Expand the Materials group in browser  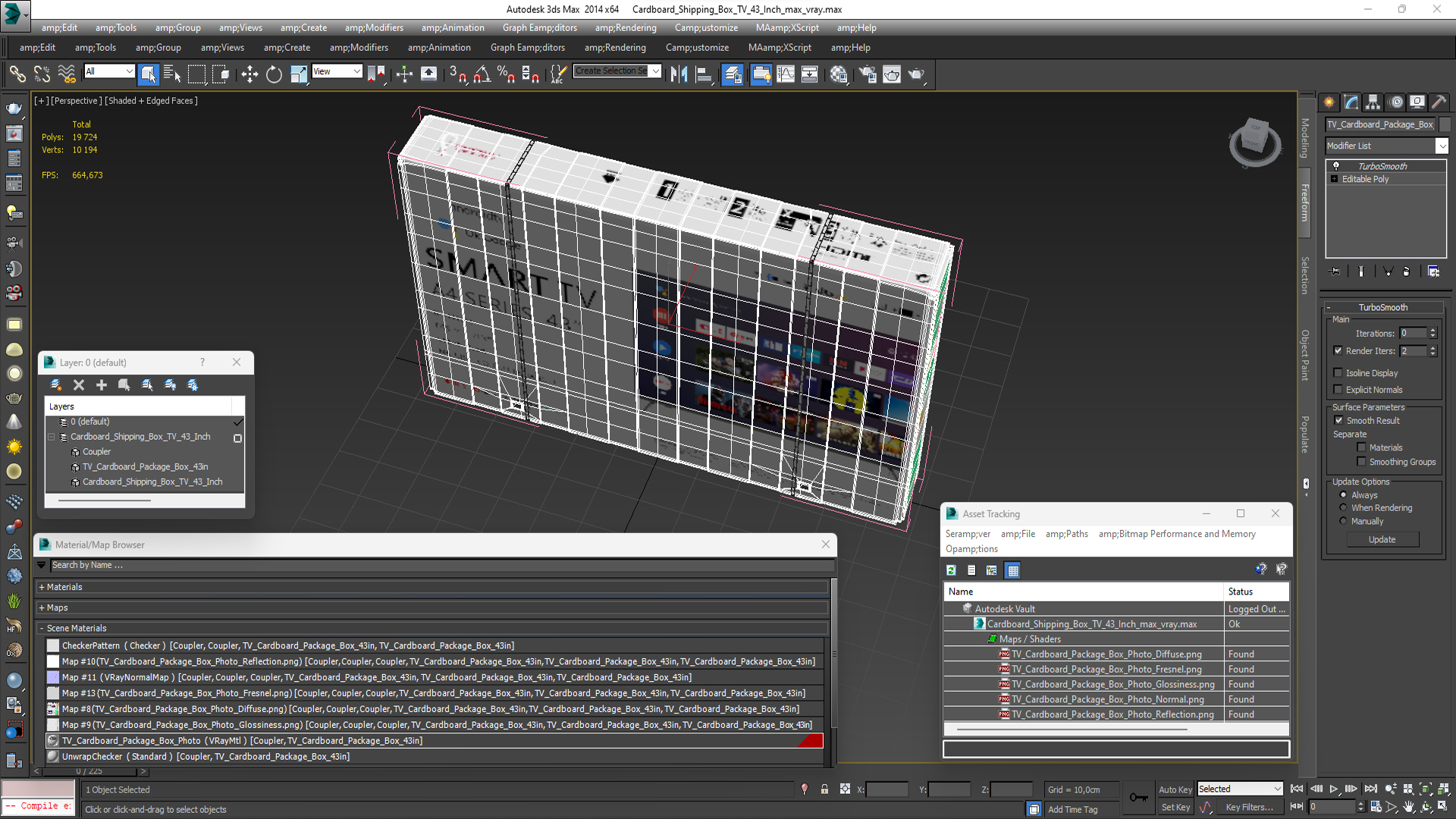pyautogui.click(x=41, y=587)
